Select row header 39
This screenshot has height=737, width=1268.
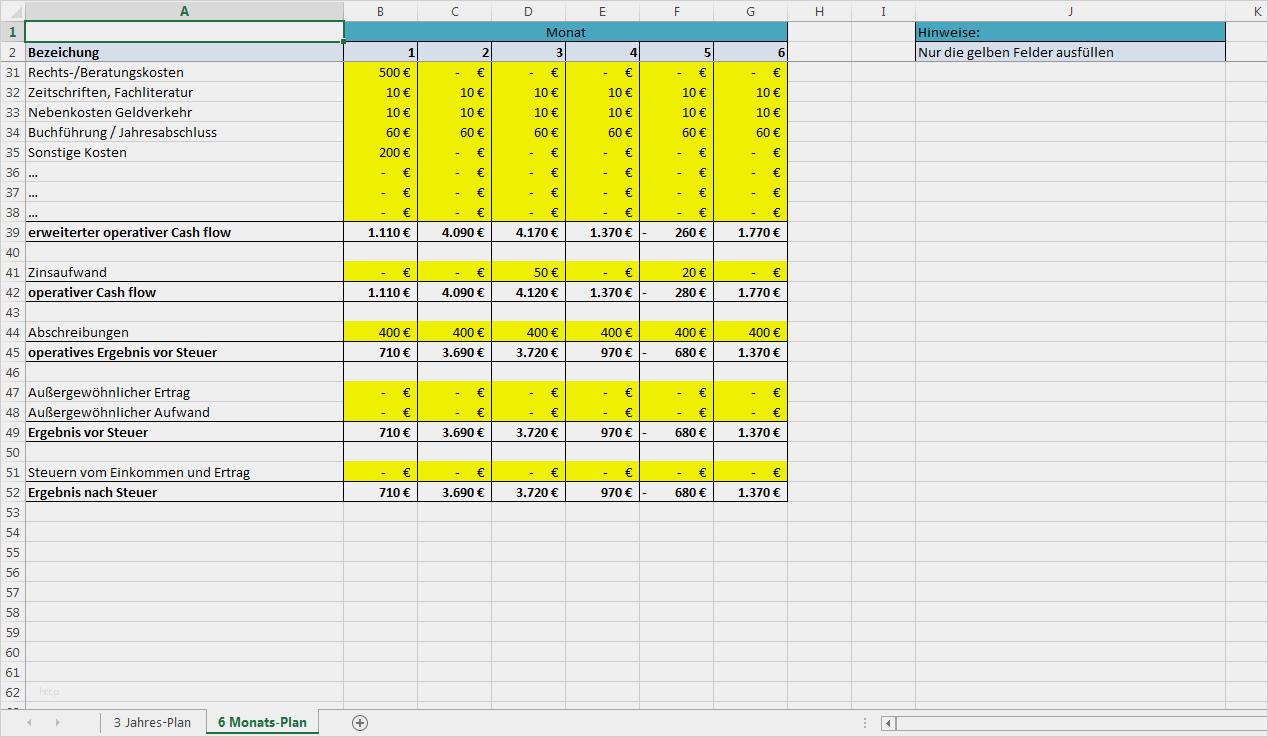11,231
